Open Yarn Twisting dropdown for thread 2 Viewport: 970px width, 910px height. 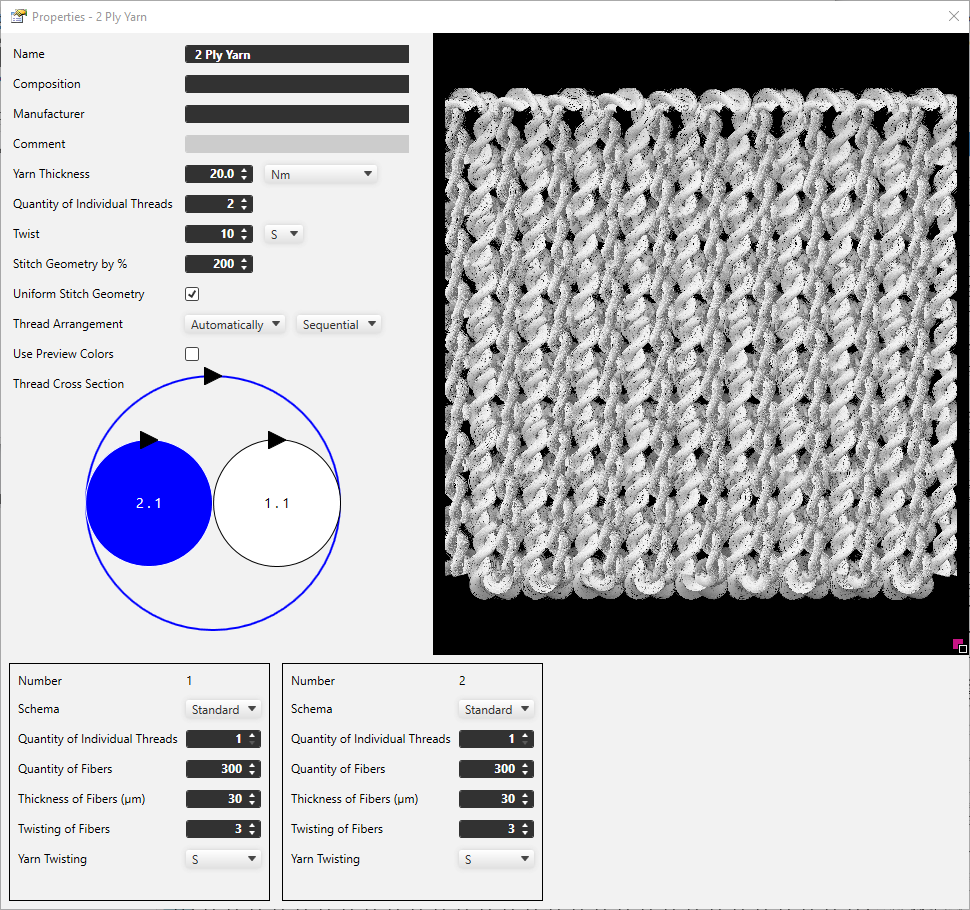tap(497, 859)
